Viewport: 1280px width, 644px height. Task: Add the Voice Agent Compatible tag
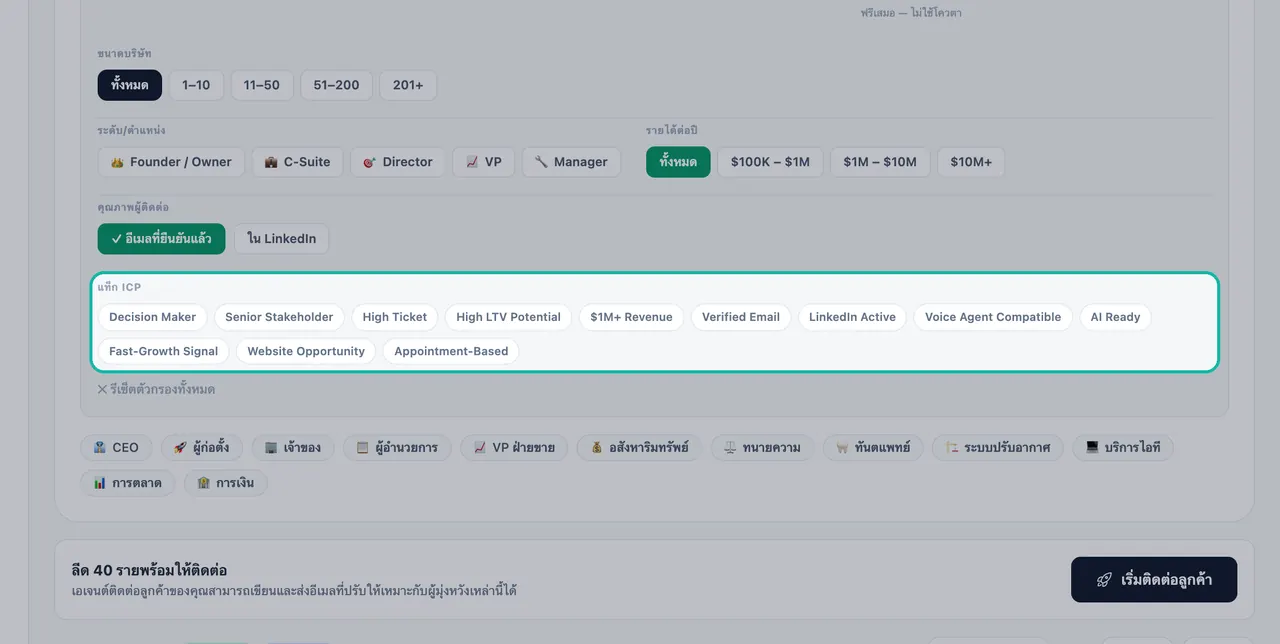(993, 317)
